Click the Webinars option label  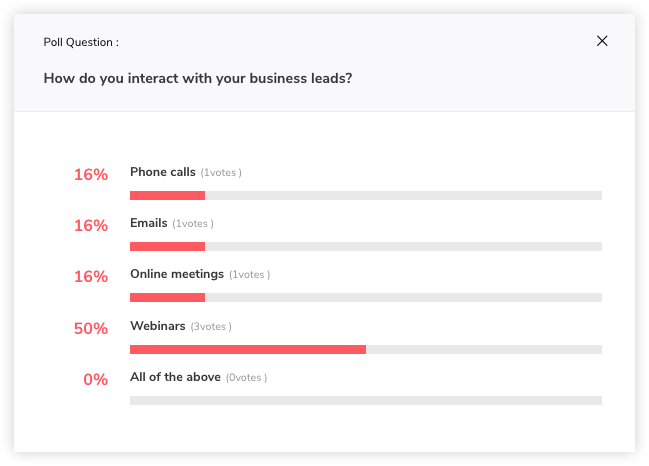click(x=158, y=326)
